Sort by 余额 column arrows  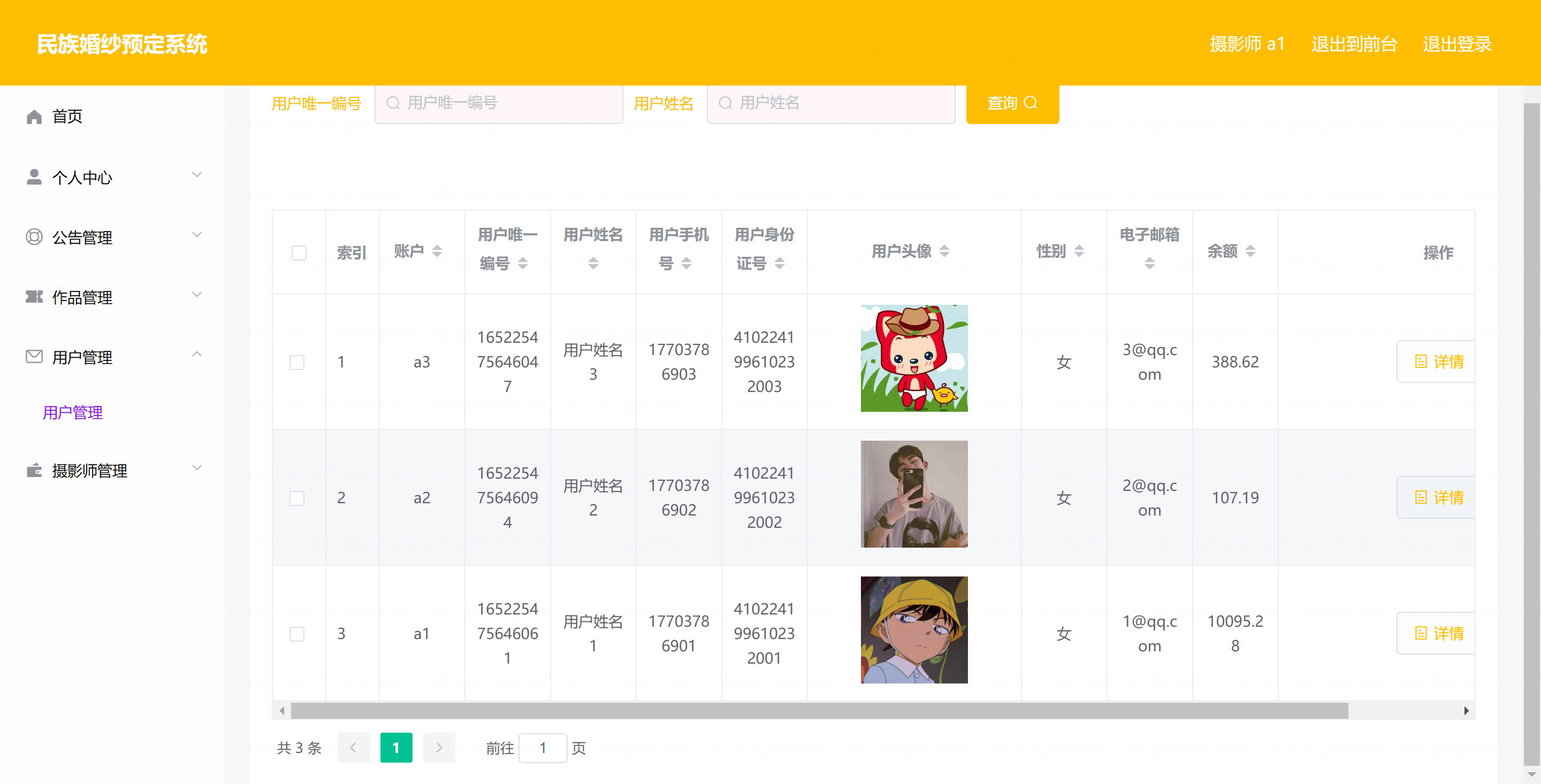coord(1250,251)
